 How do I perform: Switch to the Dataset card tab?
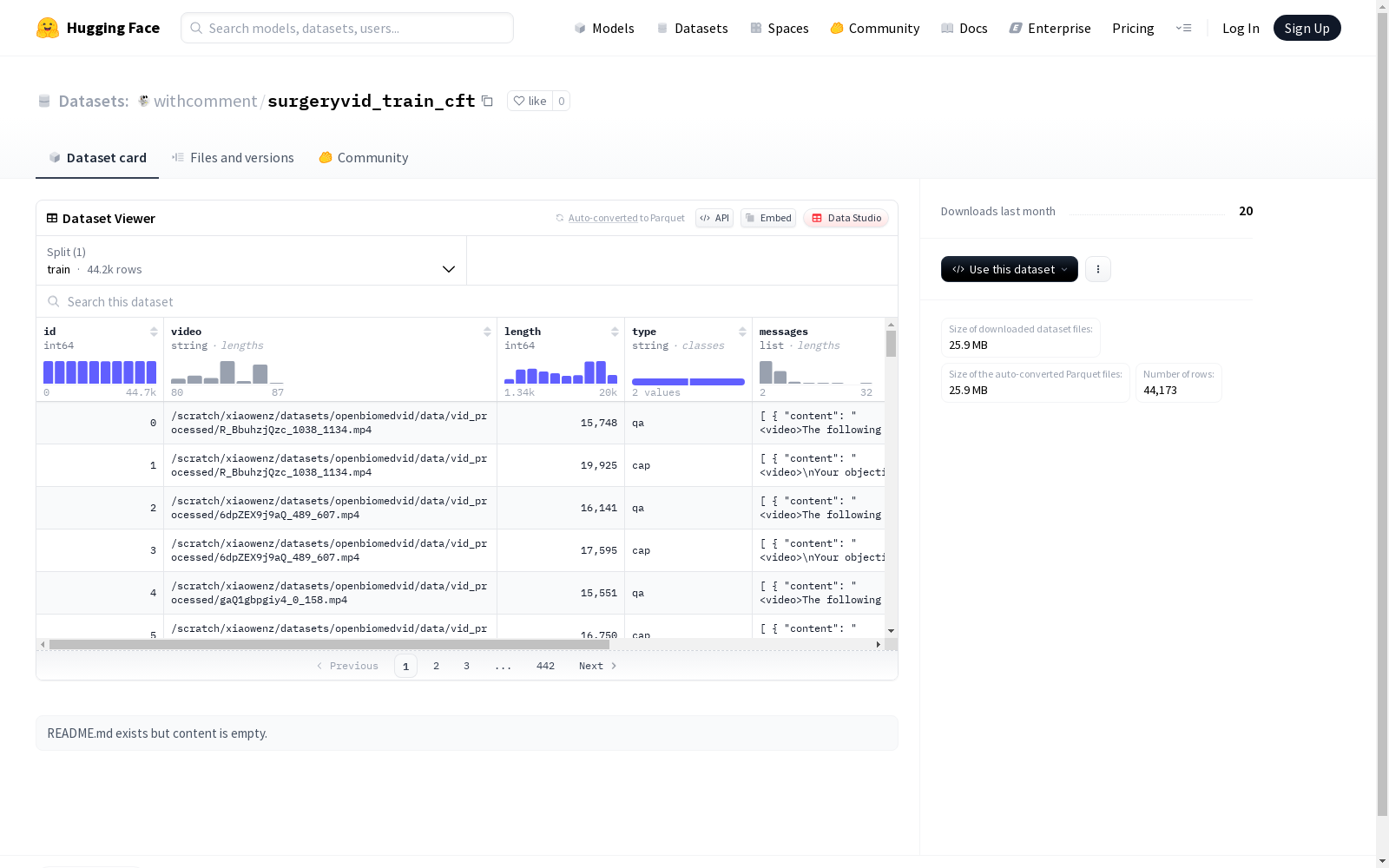click(97, 157)
